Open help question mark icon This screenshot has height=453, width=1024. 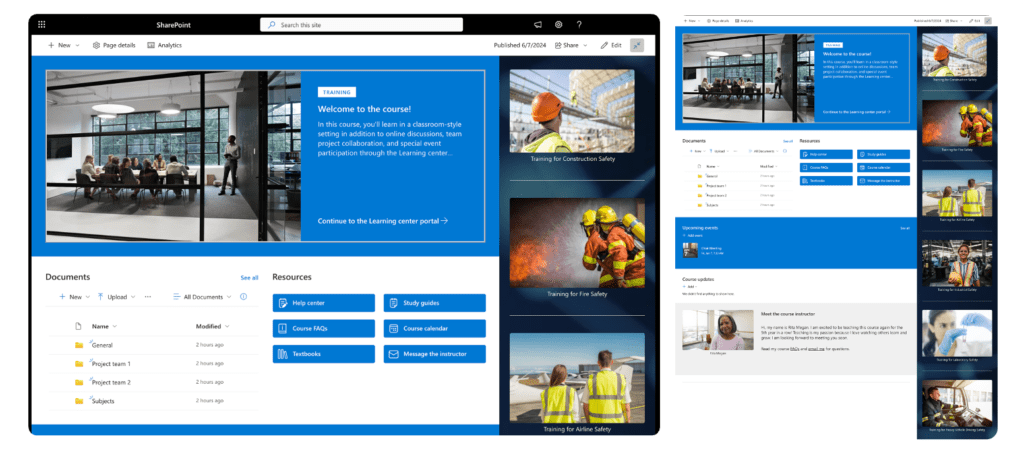(579, 25)
